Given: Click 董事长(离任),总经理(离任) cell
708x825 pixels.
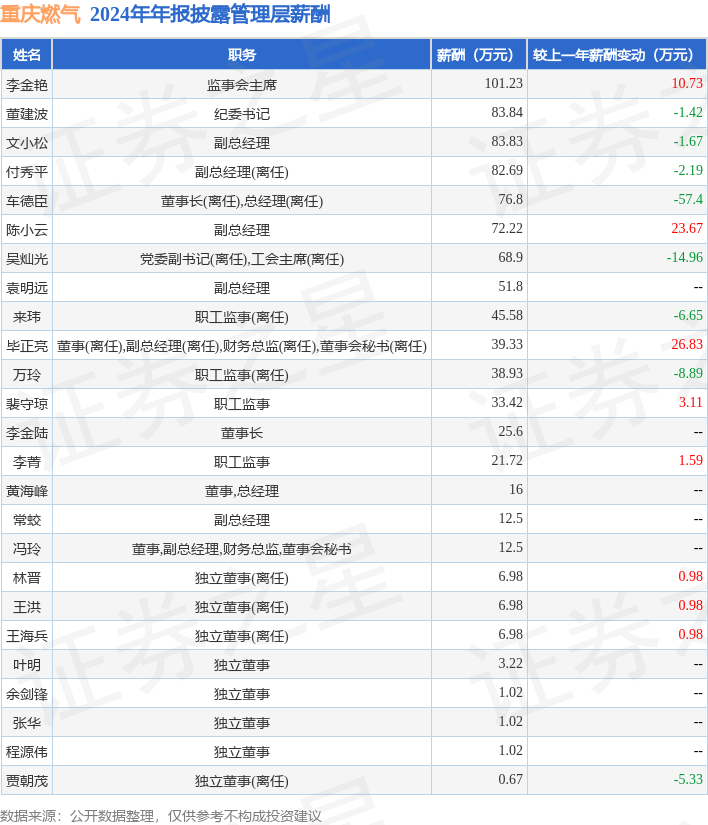Looking at the screenshot, I should point(241,200).
